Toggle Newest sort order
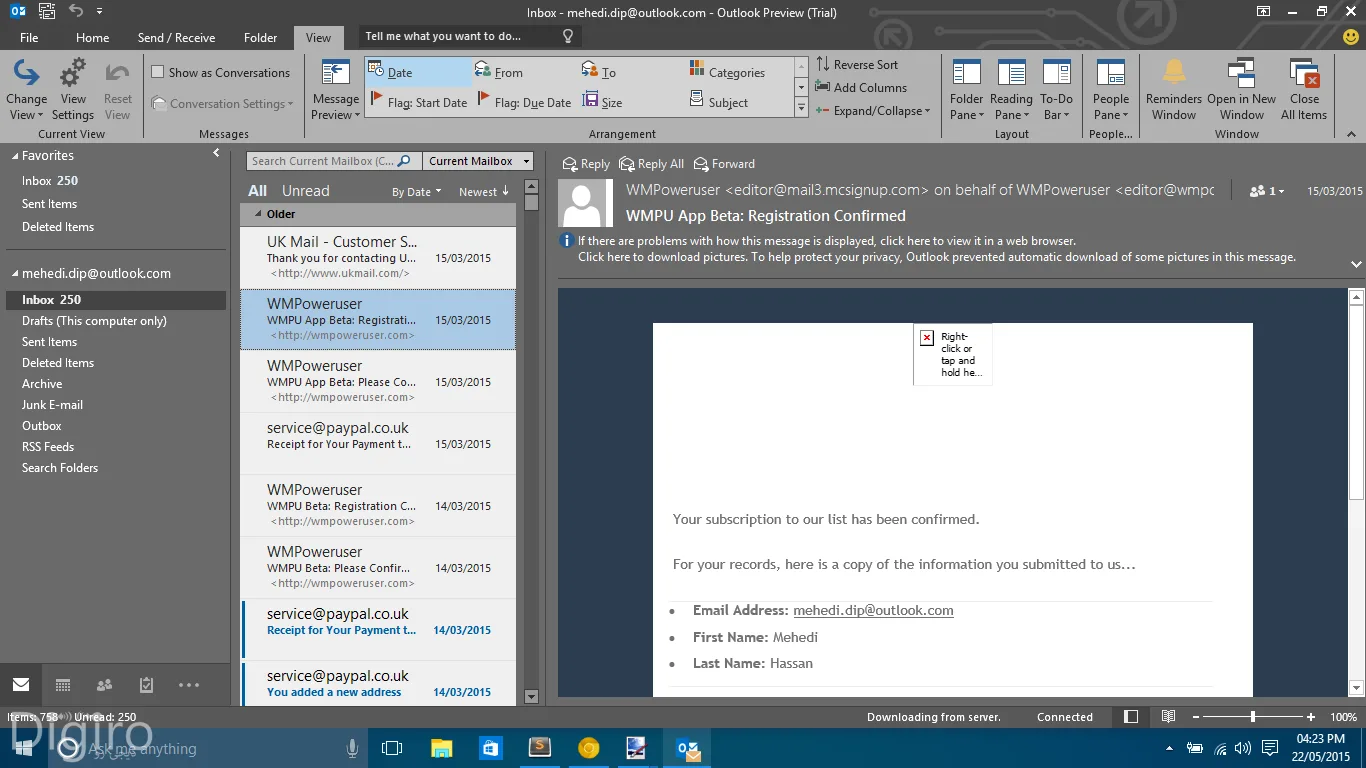 (x=484, y=192)
